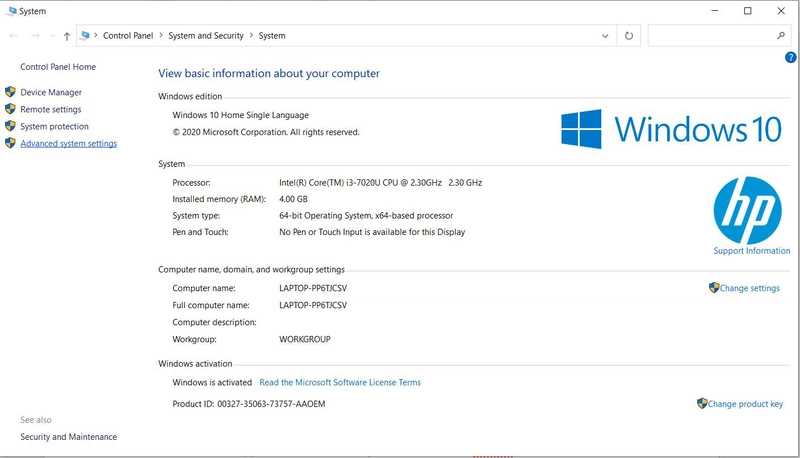Click the shield icon beside Change settings
Image resolution: width=800 pixels, height=458 pixels.
coord(714,288)
